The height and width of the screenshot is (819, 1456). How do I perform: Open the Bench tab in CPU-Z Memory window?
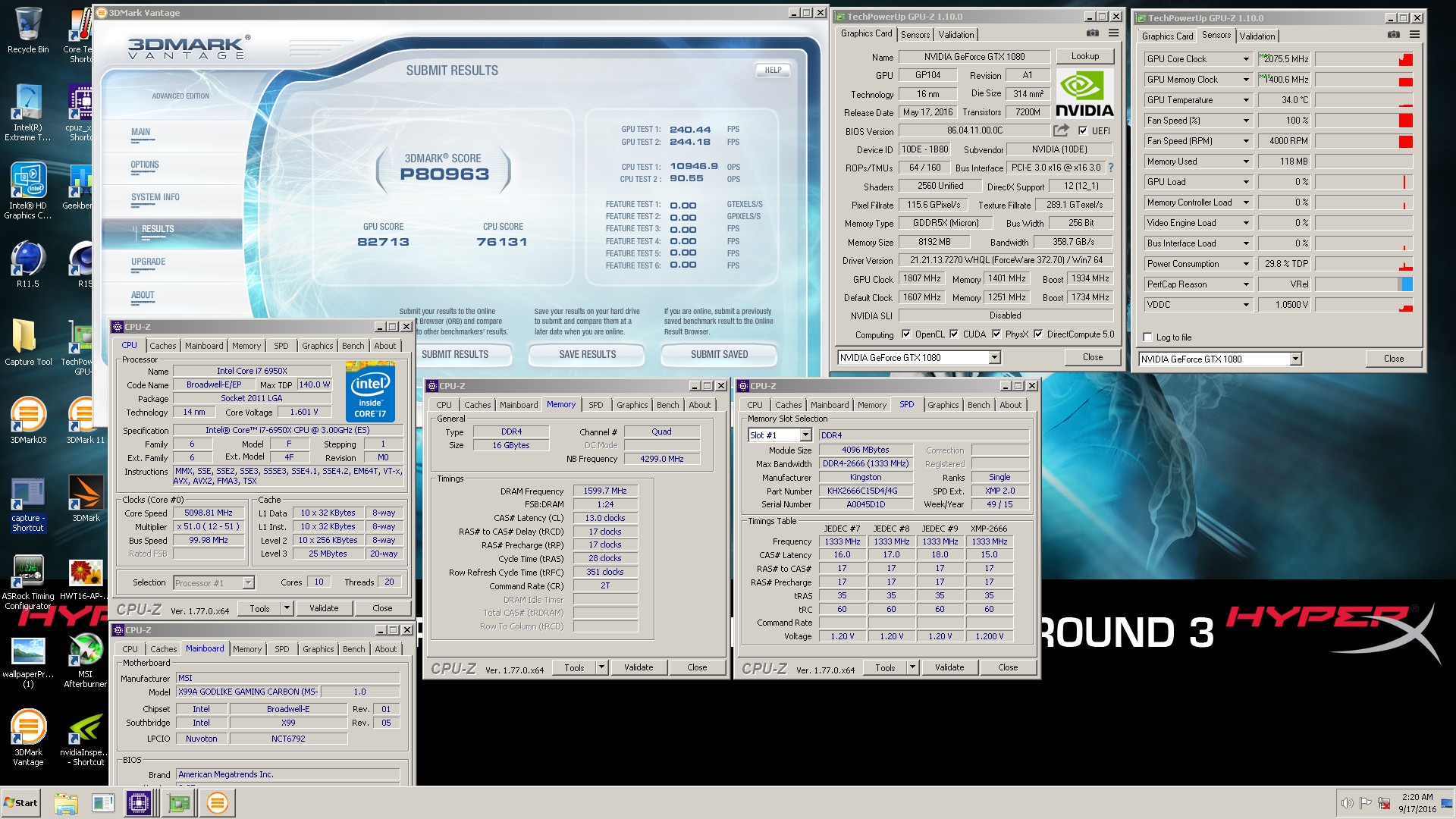667,405
